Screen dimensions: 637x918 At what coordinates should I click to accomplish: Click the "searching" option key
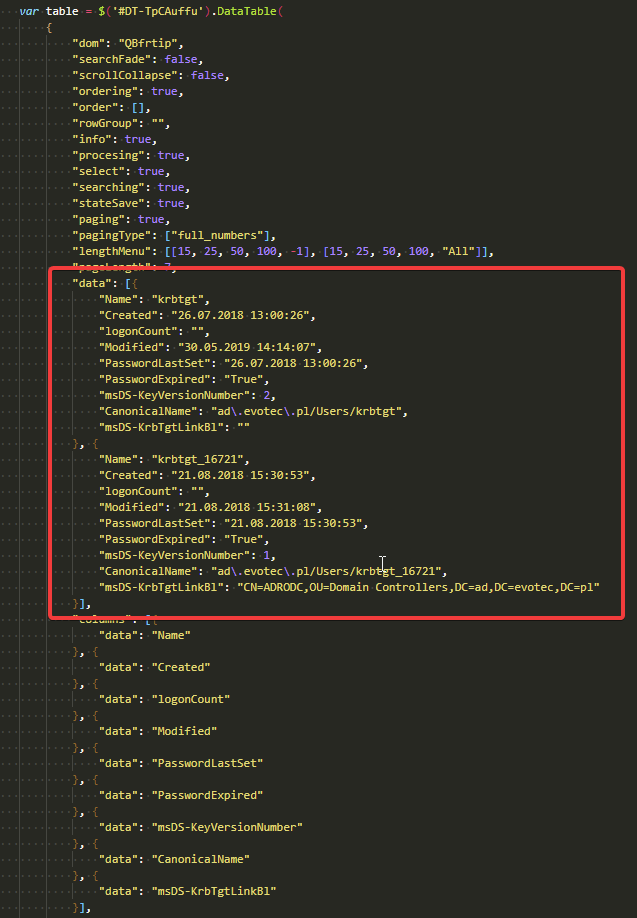[111, 187]
